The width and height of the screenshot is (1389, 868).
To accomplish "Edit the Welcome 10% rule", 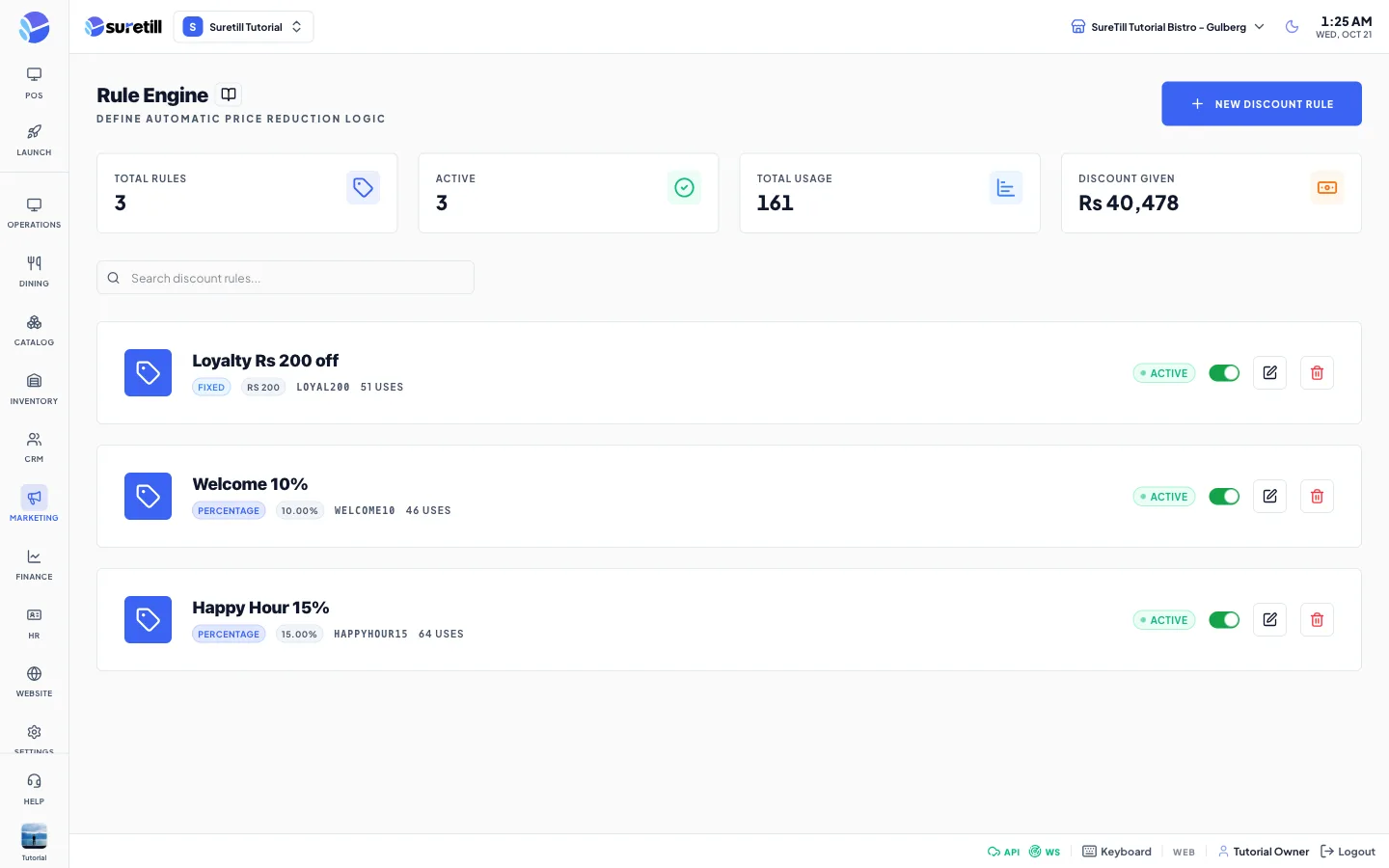I will 1269,497.
